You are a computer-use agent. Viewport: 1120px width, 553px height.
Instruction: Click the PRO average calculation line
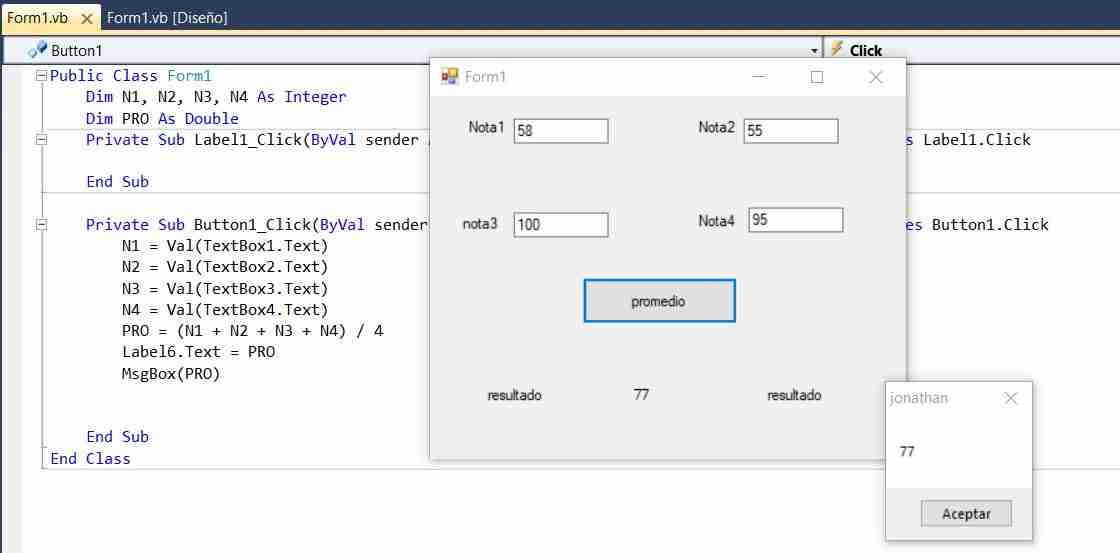[x=253, y=332]
